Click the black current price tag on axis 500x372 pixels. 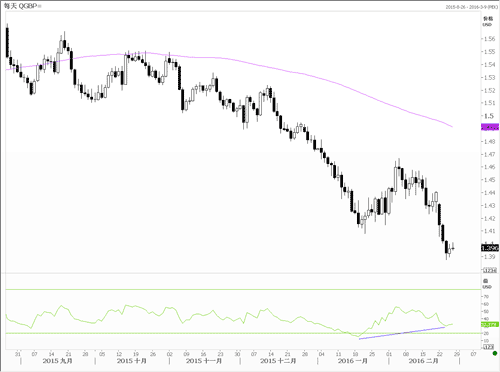pyautogui.click(x=490, y=248)
